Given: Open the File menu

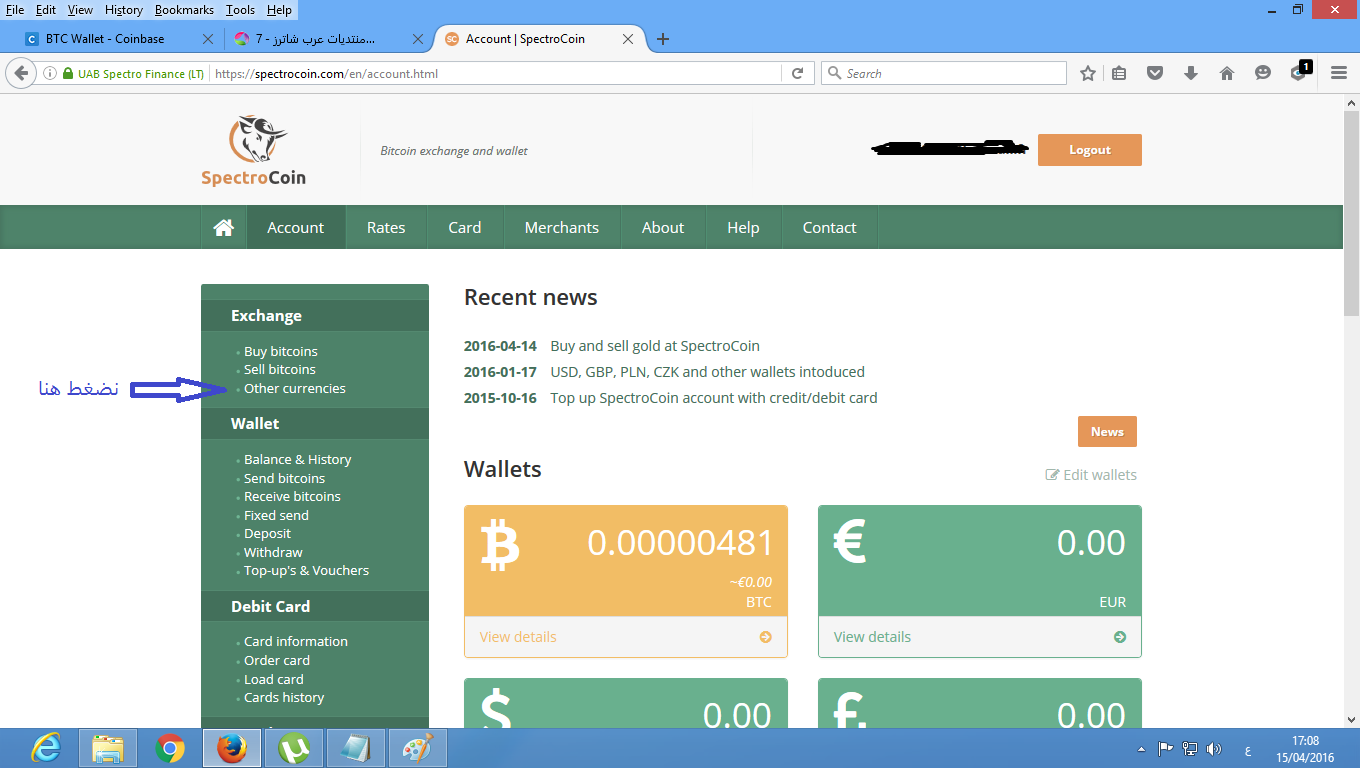Looking at the screenshot, I should (15, 10).
